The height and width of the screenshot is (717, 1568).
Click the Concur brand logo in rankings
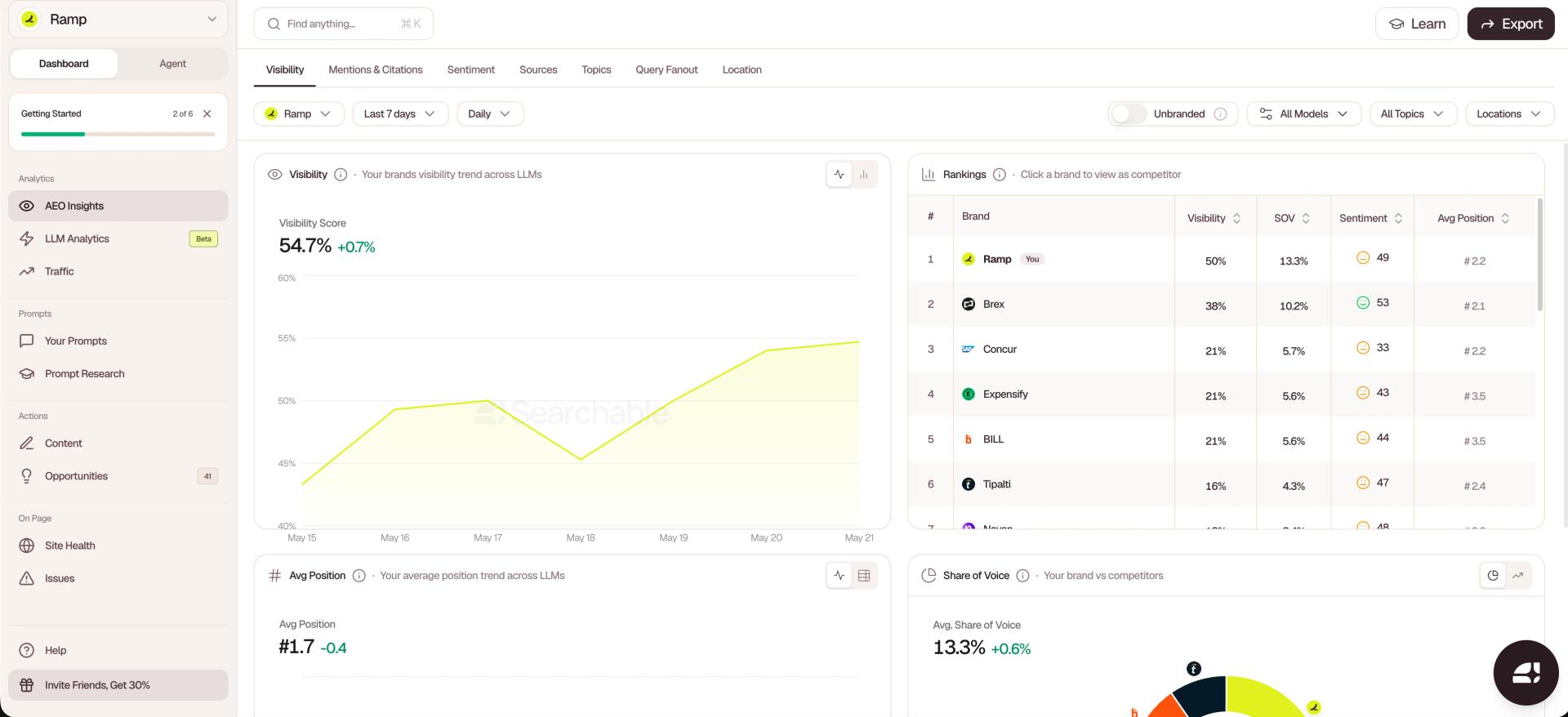pos(969,350)
